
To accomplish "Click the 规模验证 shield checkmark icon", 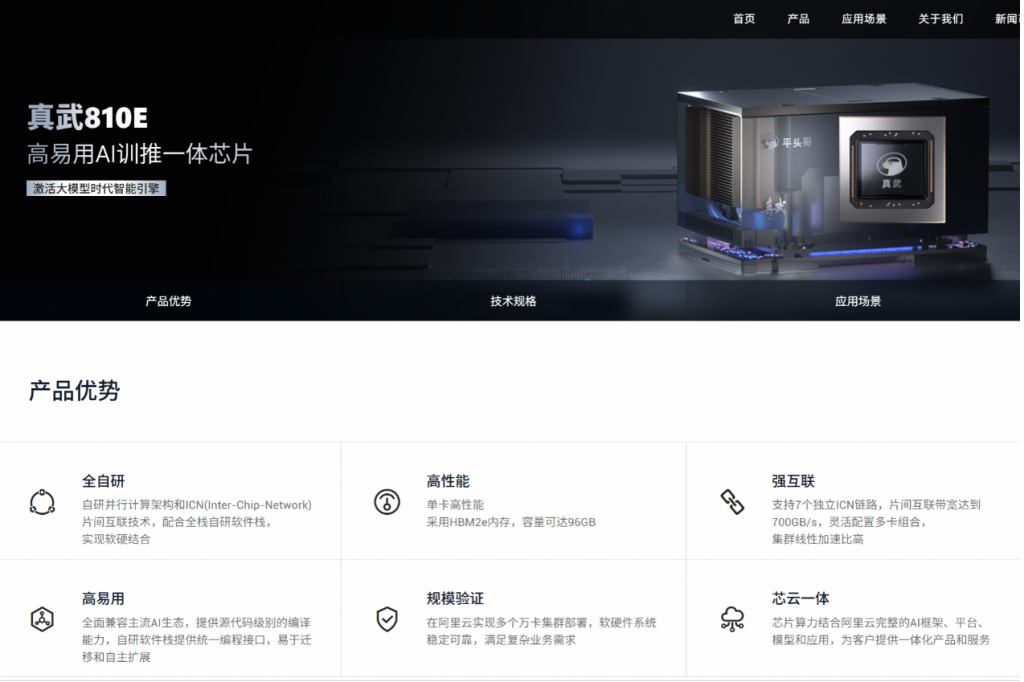I will 387,618.
